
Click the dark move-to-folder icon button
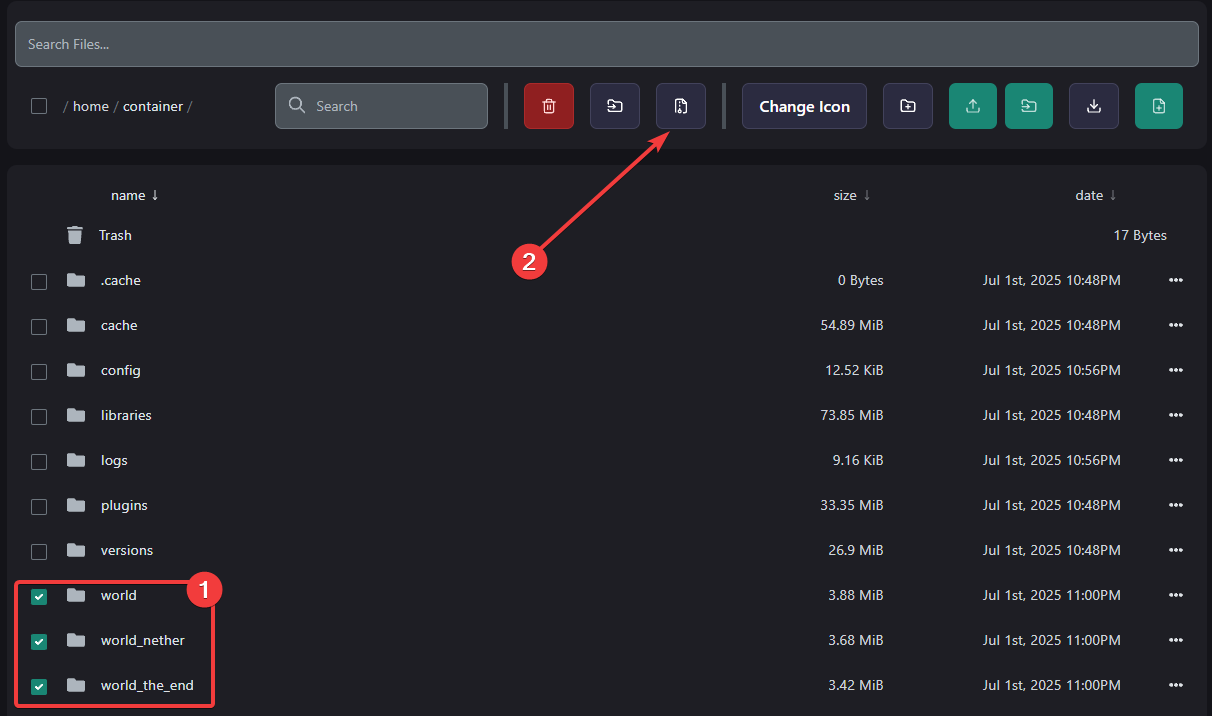[615, 106]
